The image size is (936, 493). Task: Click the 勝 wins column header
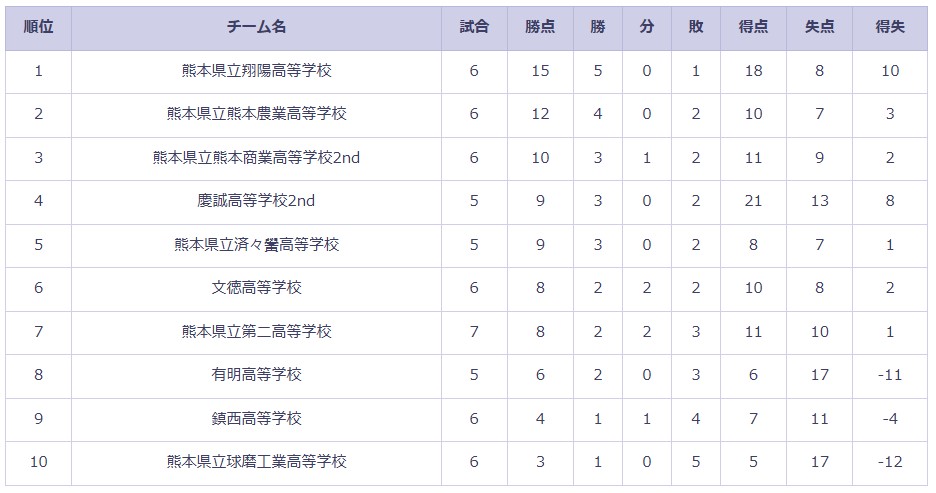point(598,27)
